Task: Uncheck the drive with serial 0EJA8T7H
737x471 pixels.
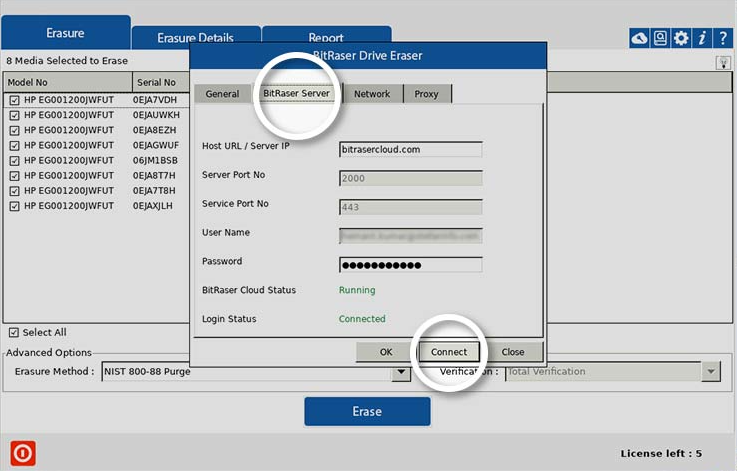Action: pyautogui.click(x=15, y=176)
